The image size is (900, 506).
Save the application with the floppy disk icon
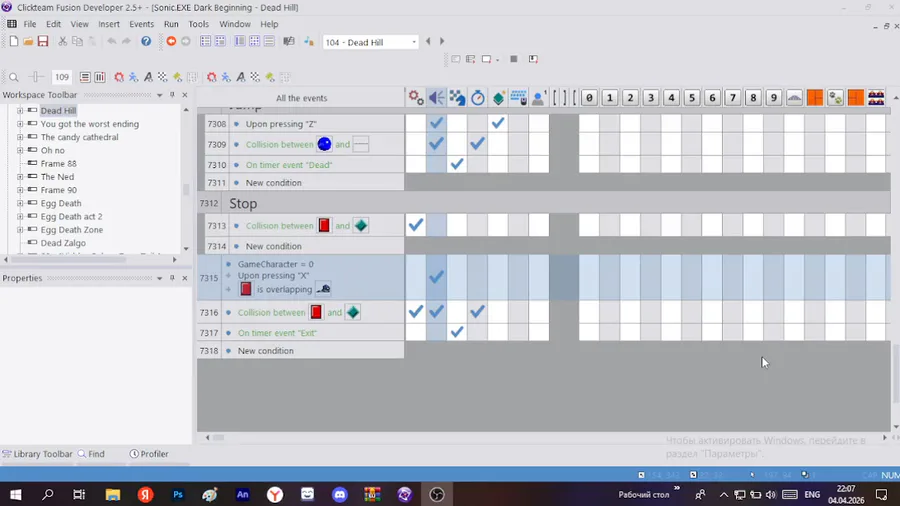point(43,41)
